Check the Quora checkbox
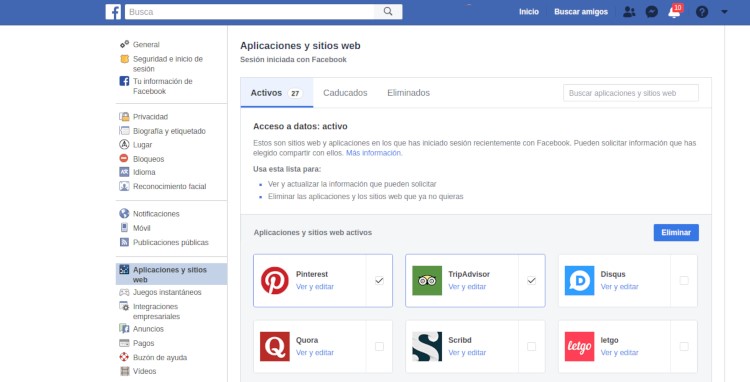This screenshot has width=750, height=382. pyautogui.click(x=379, y=347)
